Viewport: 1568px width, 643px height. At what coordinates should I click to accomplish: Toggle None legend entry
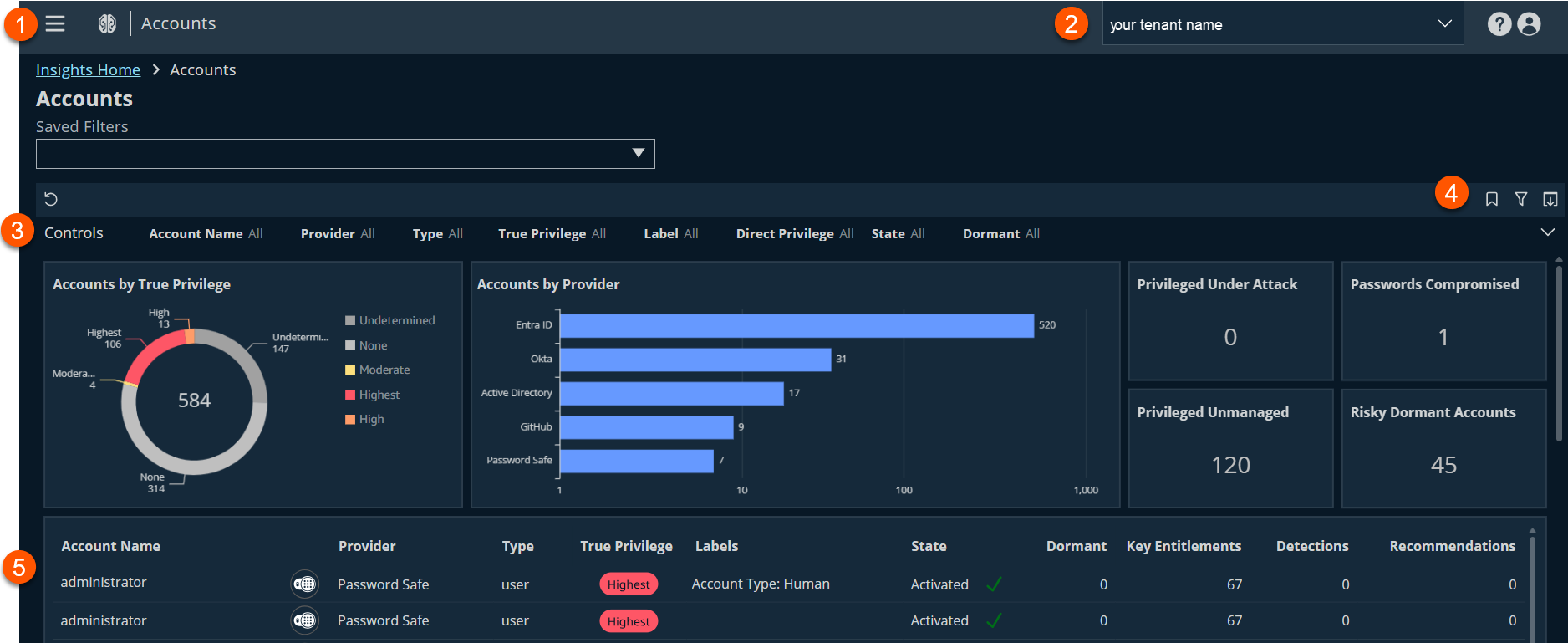(x=366, y=345)
